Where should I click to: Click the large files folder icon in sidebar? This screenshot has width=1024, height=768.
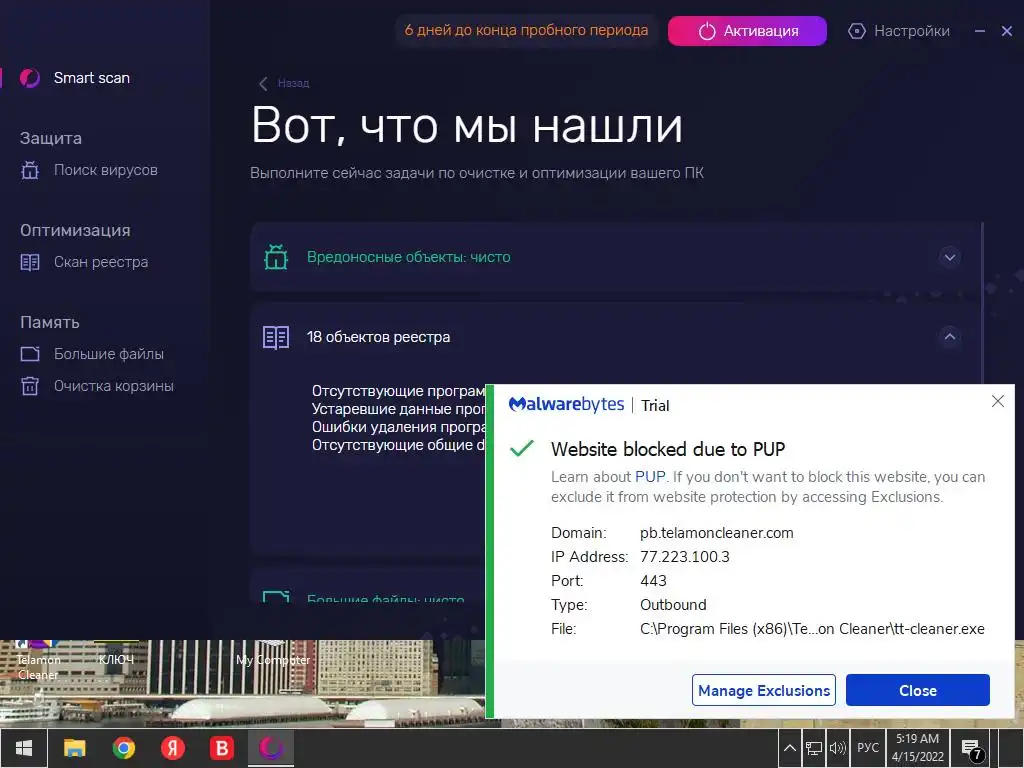[x=30, y=354]
